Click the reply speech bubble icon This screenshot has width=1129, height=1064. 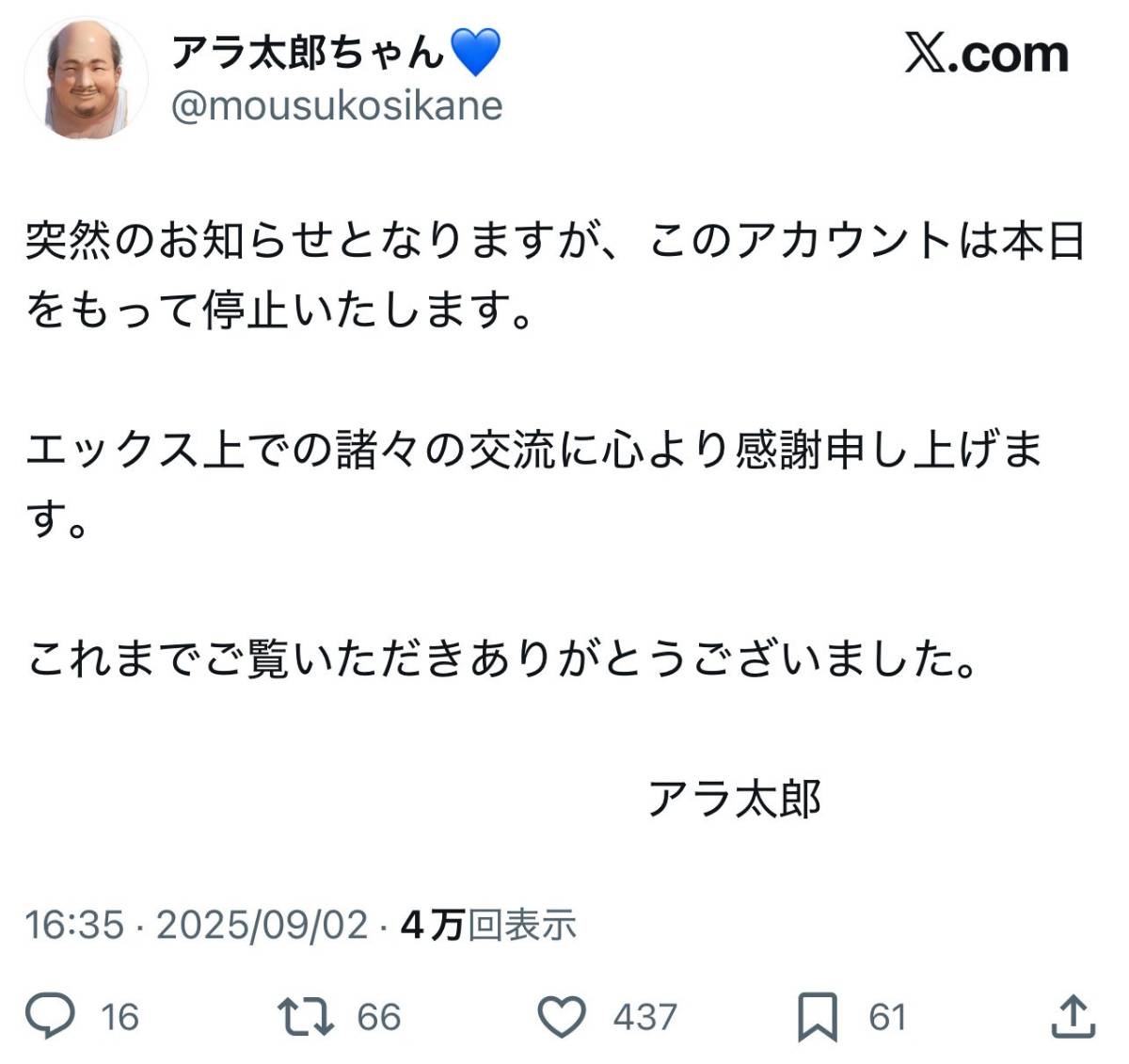pyautogui.click(x=50, y=1016)
